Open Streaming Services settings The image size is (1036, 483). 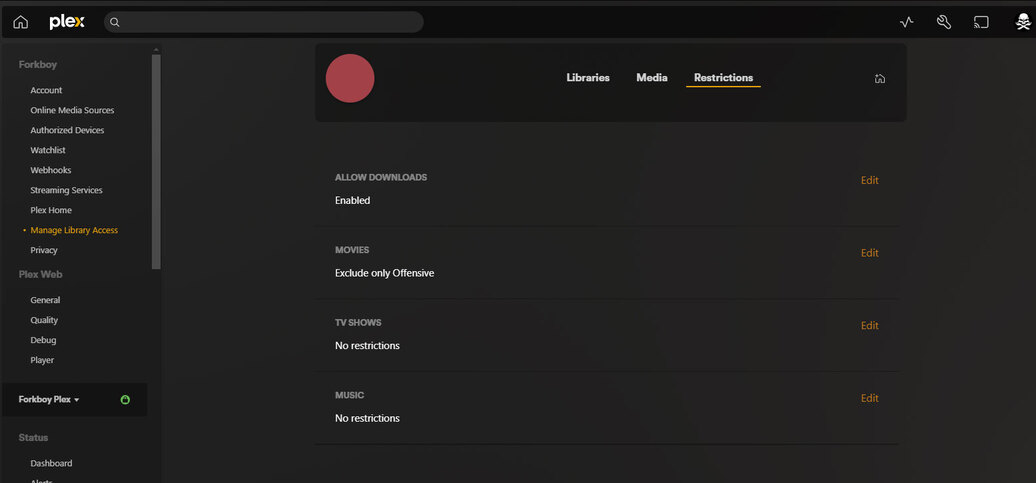click(66, 190)
